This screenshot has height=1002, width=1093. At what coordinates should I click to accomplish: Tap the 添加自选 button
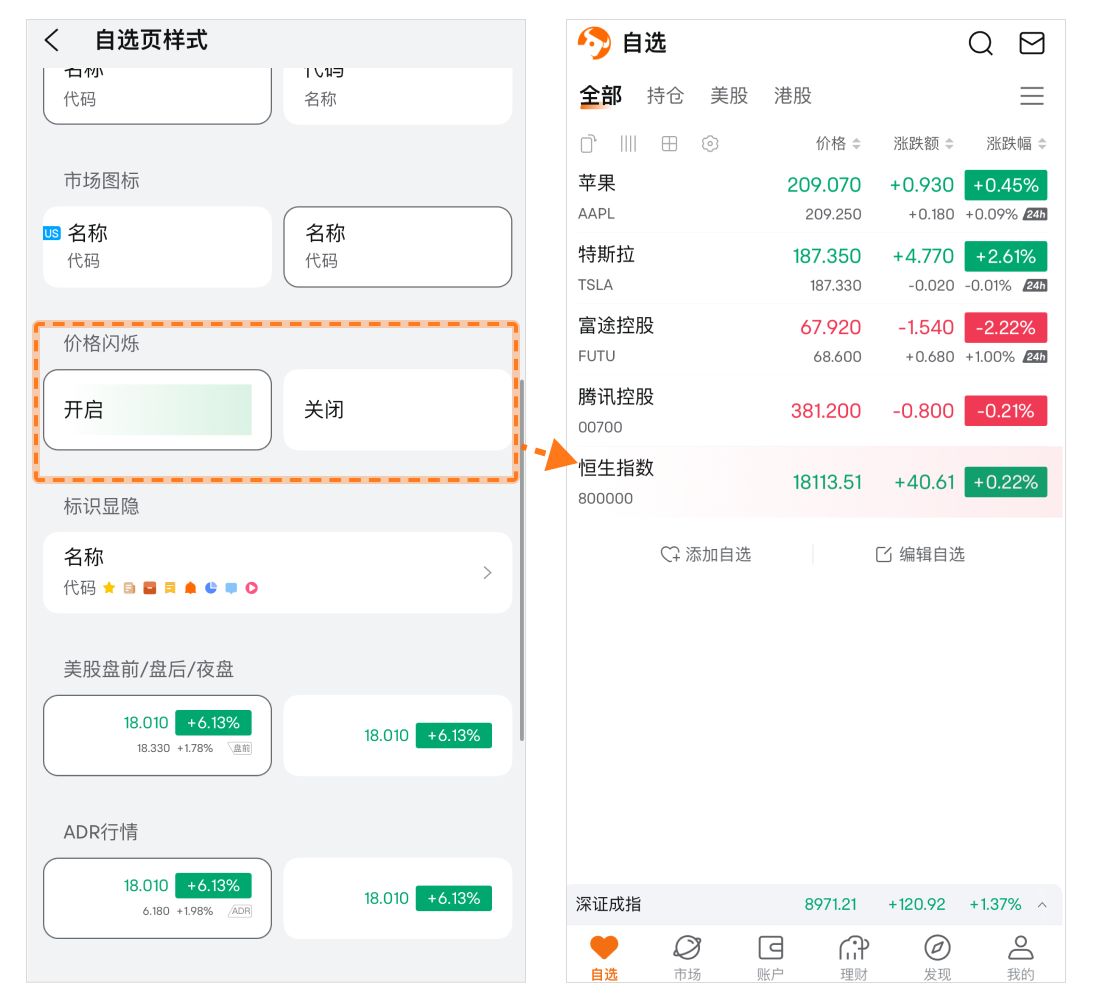(x=706, y=554)
